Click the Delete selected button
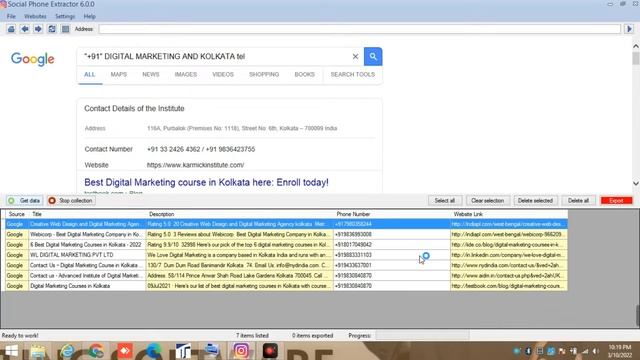This screenshot has height=360, width=640. [535, 200]
